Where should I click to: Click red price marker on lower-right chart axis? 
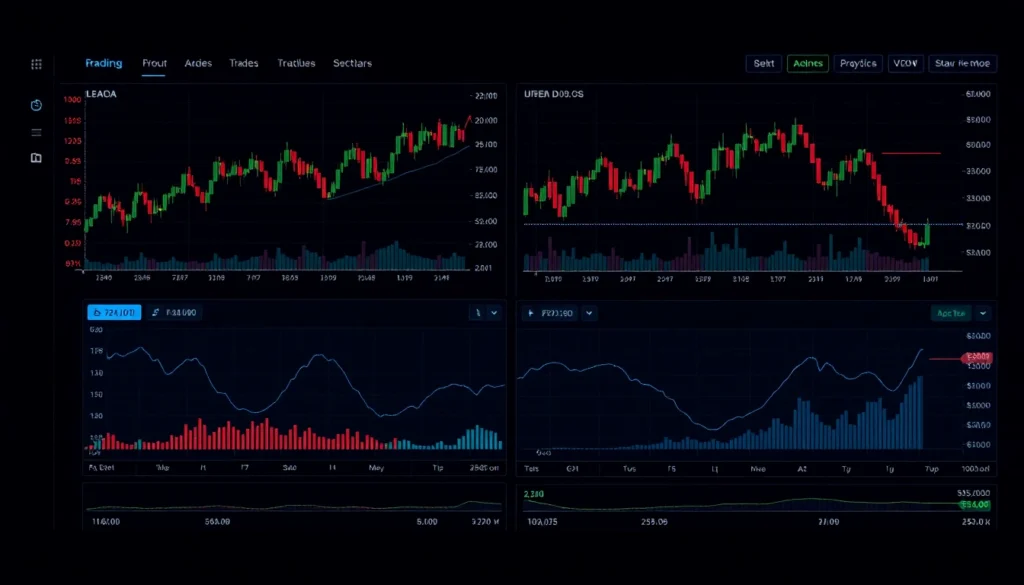click(x=975, y=358)
